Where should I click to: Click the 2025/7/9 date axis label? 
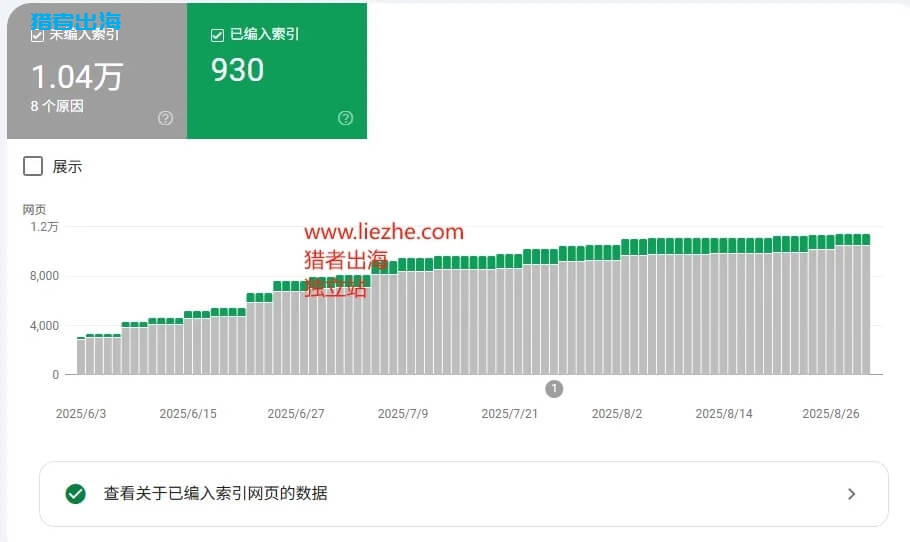point(403,414)
